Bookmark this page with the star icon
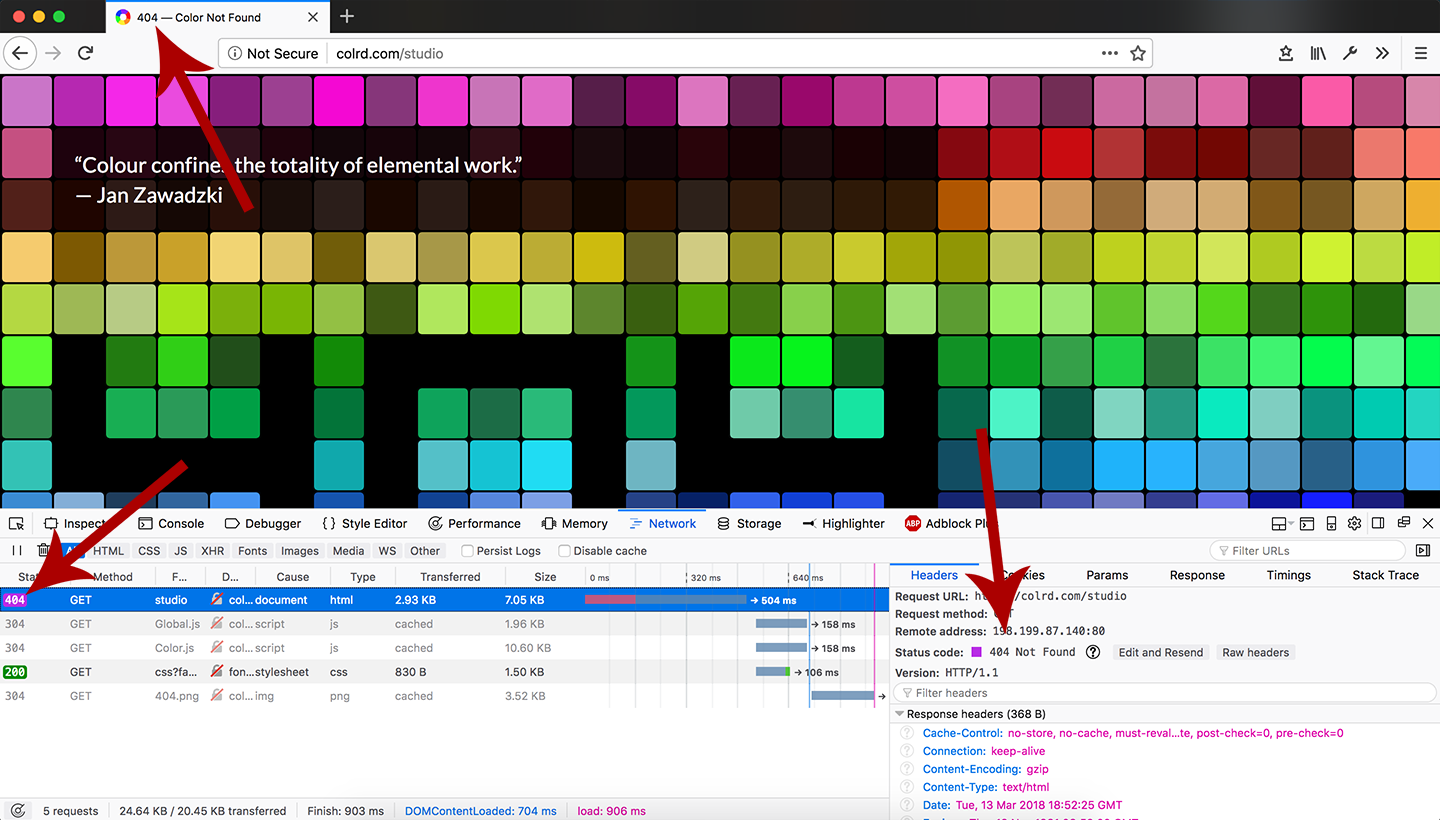The height and width of the screenshot is (820, 1440). tap(1137, 54)
